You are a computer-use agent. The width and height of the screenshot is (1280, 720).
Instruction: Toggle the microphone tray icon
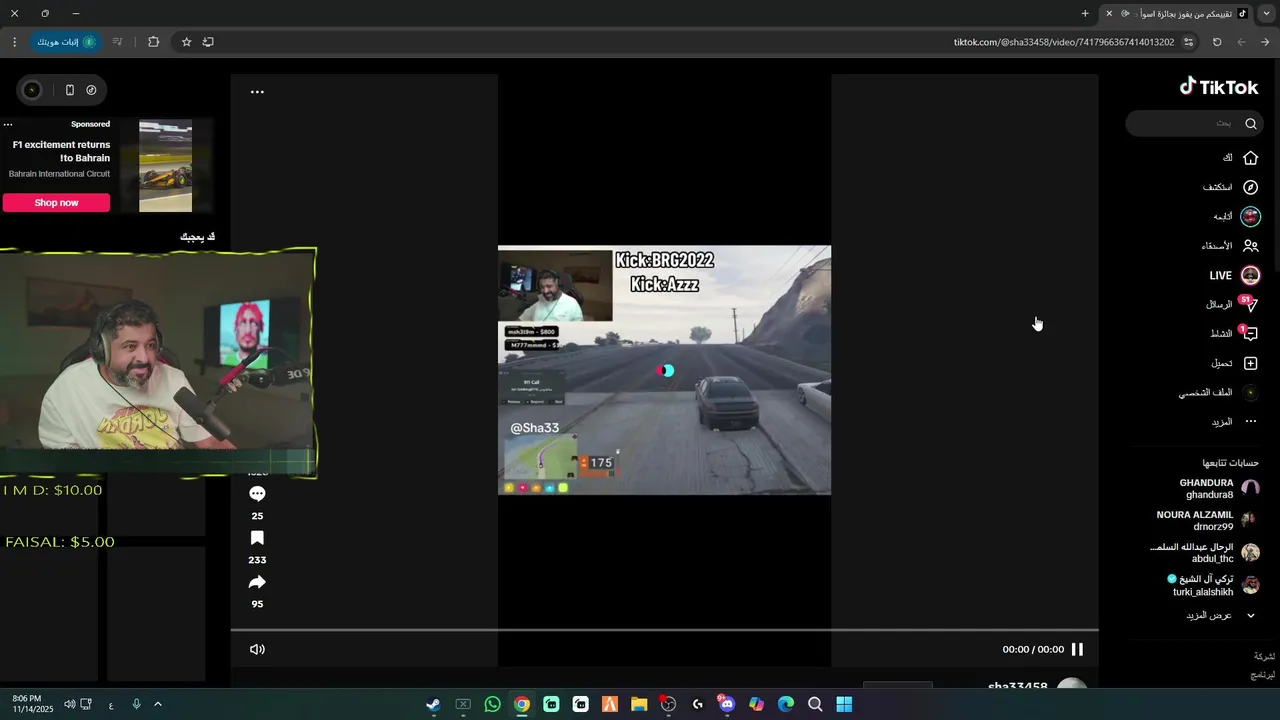[x=136, y=704]
